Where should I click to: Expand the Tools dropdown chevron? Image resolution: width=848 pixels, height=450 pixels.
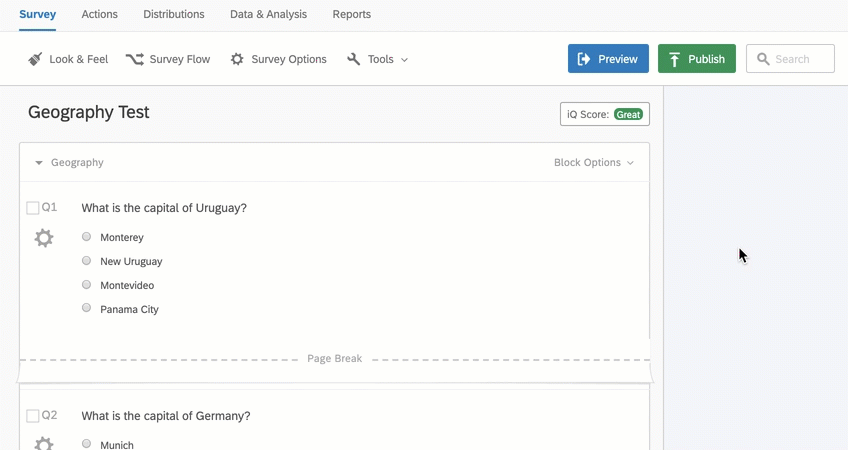coord(404,60)
